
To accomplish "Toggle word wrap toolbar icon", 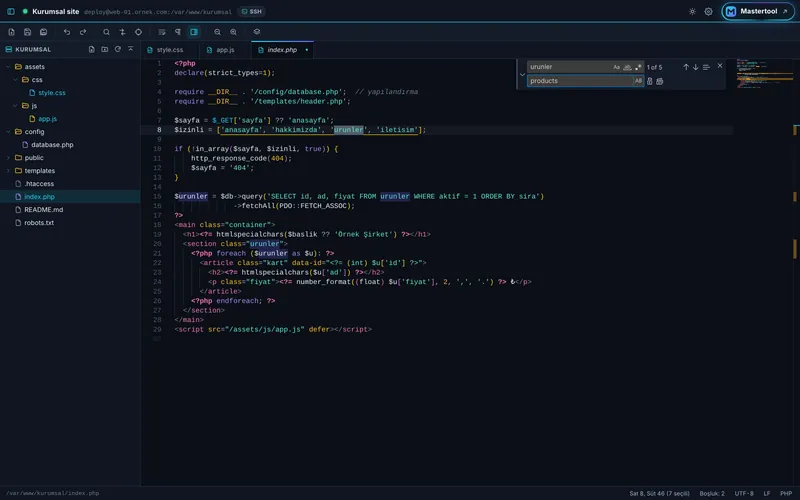I will (x=162, y=32).
